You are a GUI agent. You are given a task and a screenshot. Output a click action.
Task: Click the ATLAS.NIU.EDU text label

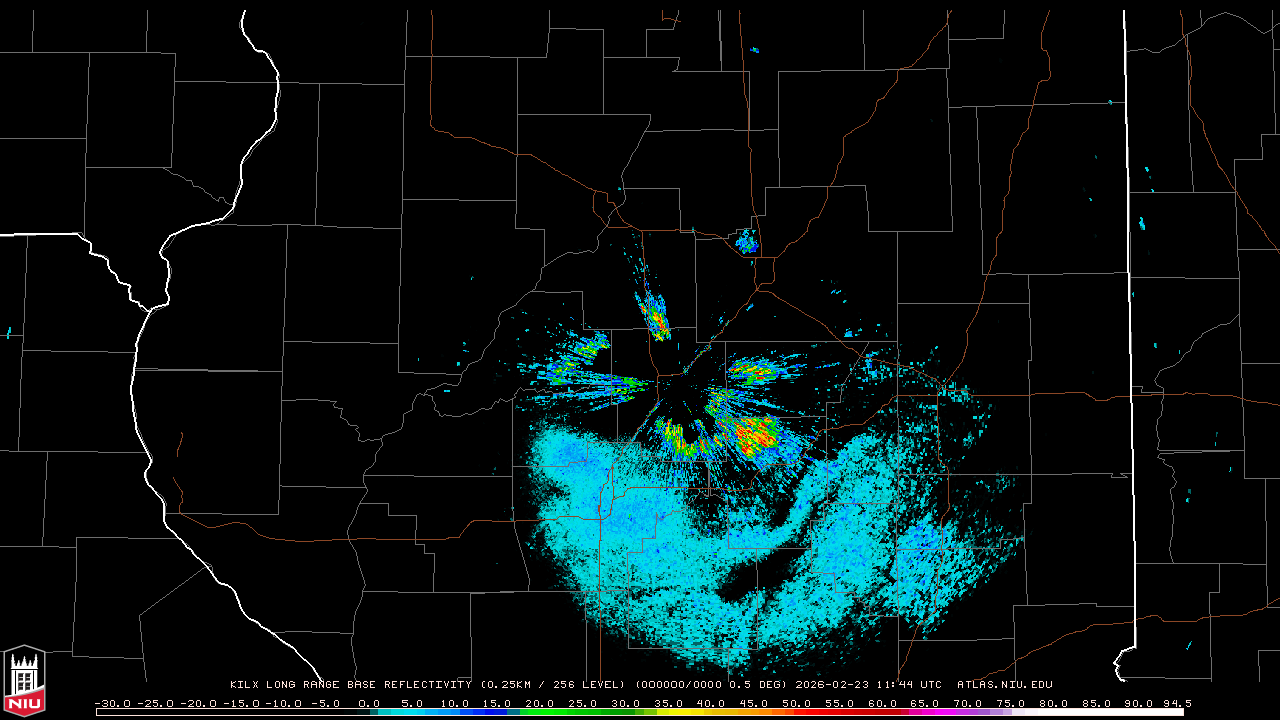pos(1004,685)
